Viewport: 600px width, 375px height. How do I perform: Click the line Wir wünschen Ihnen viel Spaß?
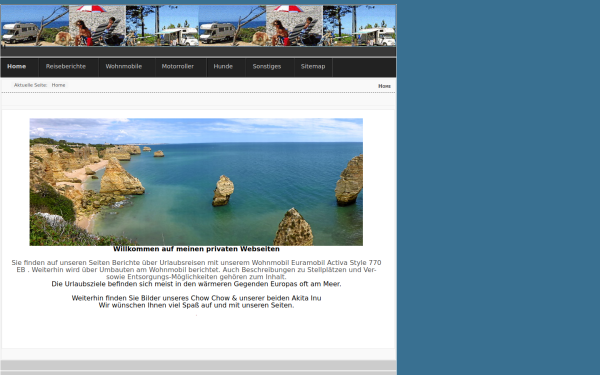click(196, 305)
